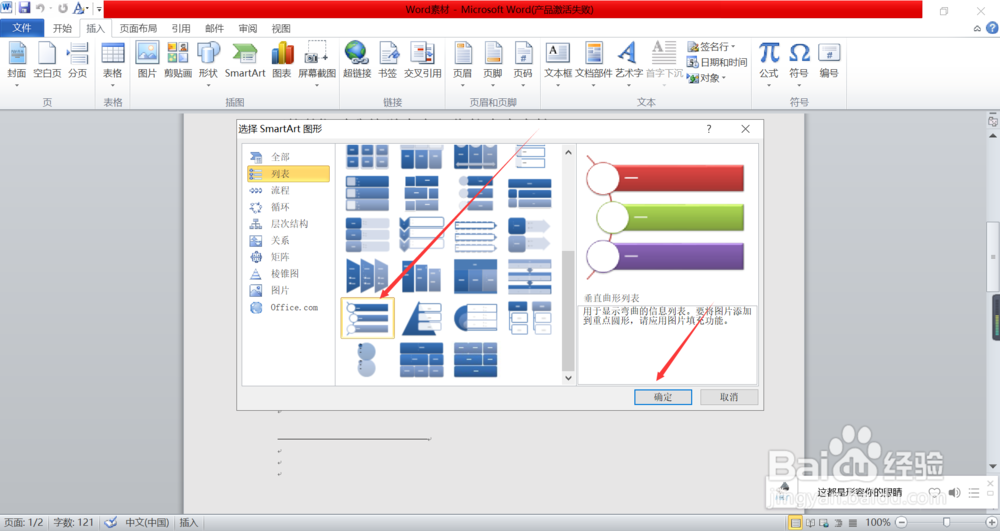Insert a hyperlink (超链接)
The height and width of the screenshot is (531, 1000).
tap(357, 61)
